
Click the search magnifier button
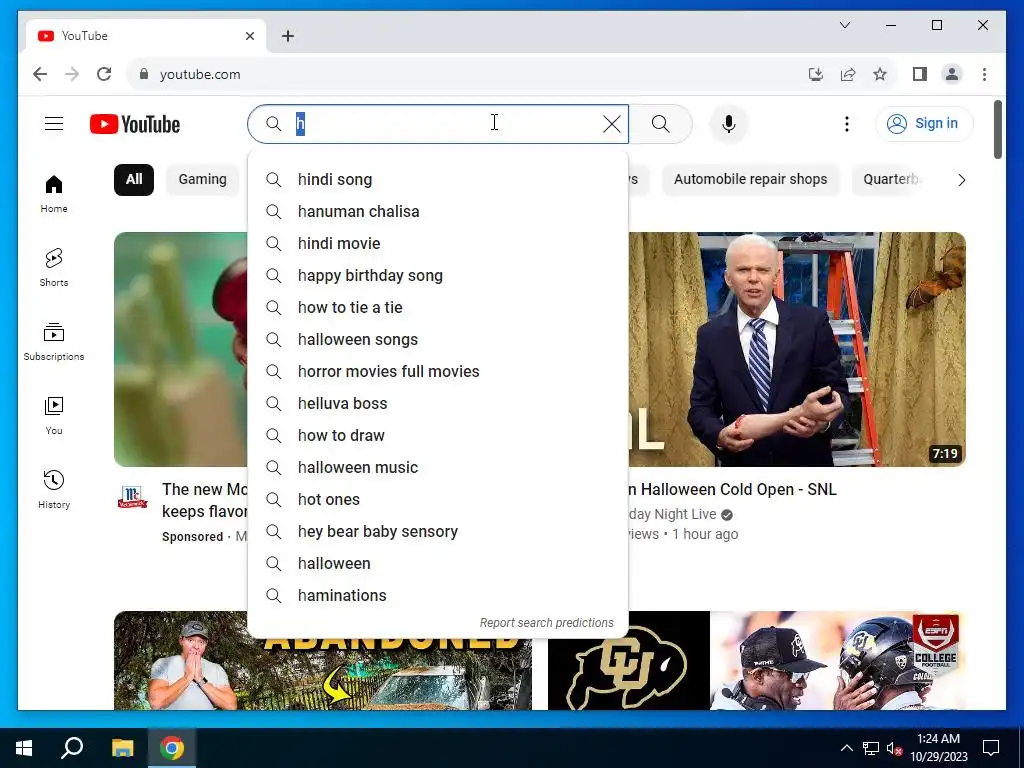coord(660,124)
